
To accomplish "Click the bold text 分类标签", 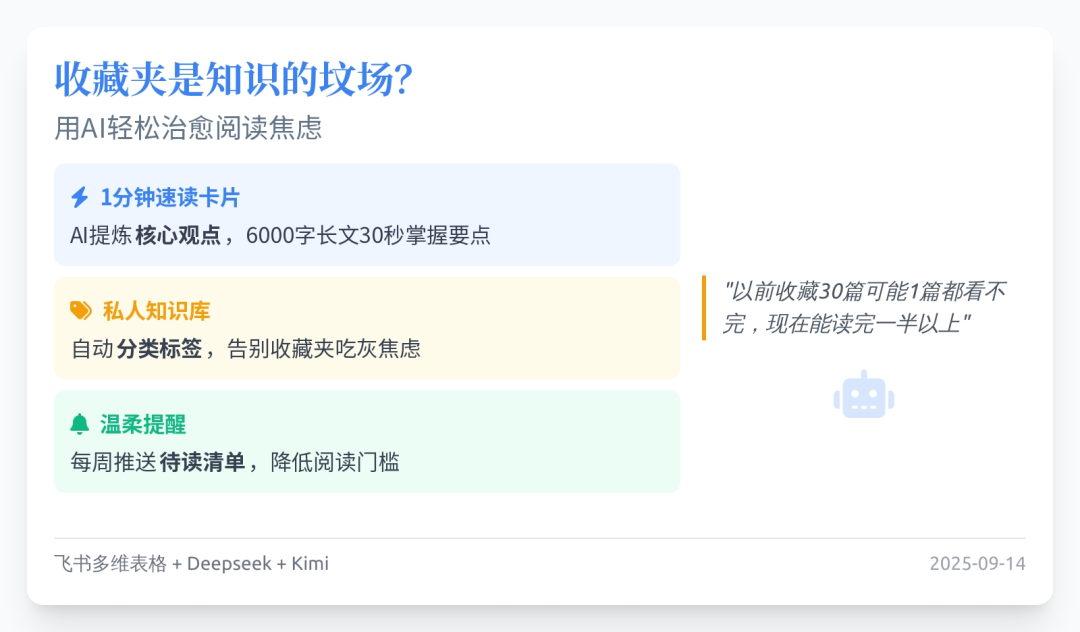I will [x=159, y=349].
